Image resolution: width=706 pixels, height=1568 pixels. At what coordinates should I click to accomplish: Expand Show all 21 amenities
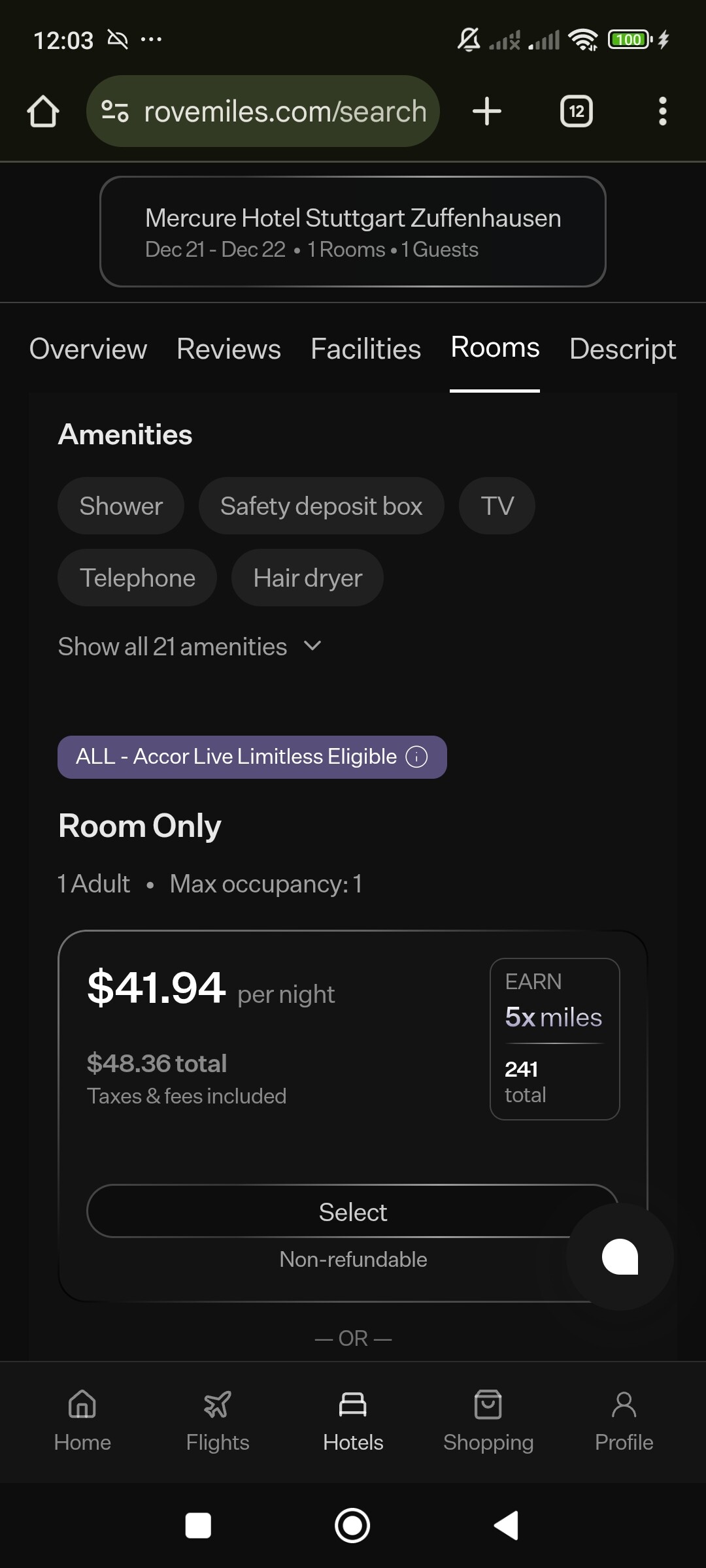tap(190, 647)
